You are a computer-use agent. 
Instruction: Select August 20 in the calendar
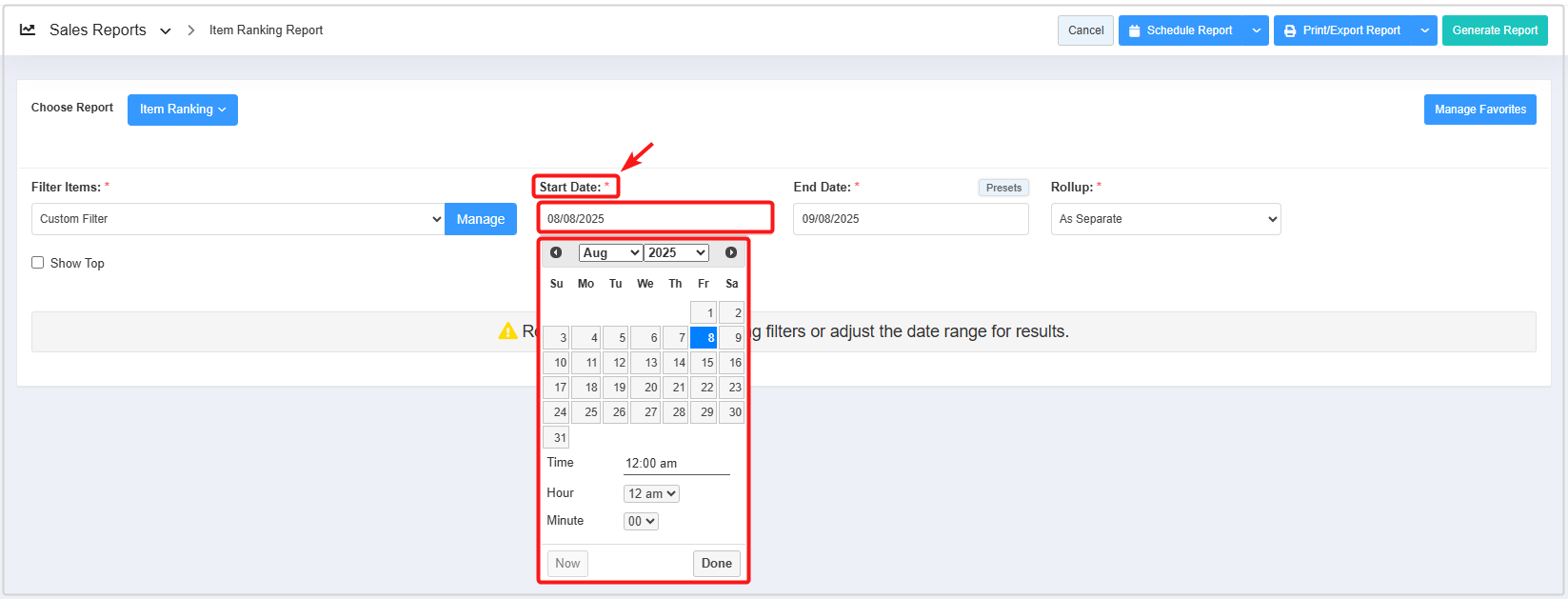645,387
